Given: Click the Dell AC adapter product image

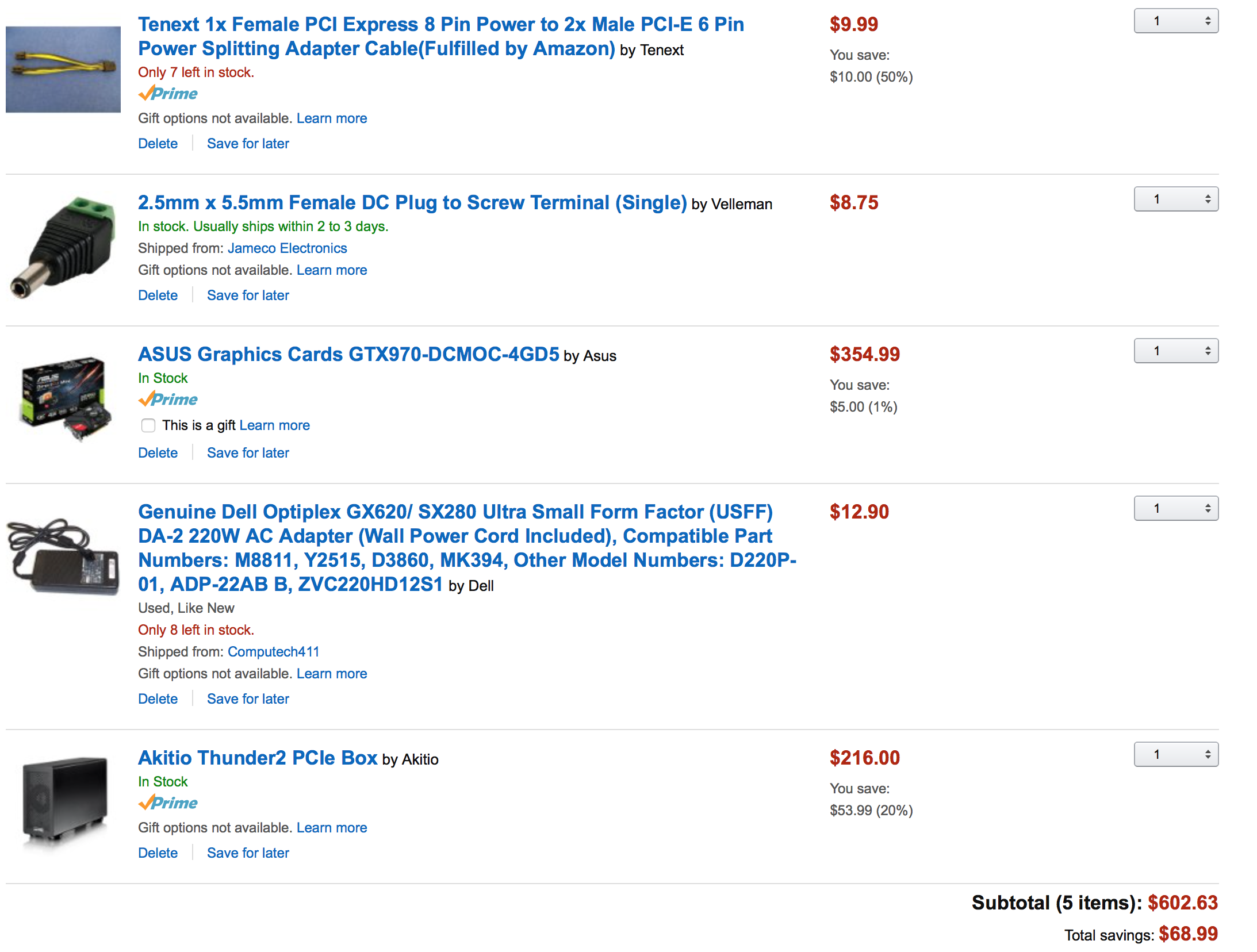Looking at the screenshot, I should 63,557.
